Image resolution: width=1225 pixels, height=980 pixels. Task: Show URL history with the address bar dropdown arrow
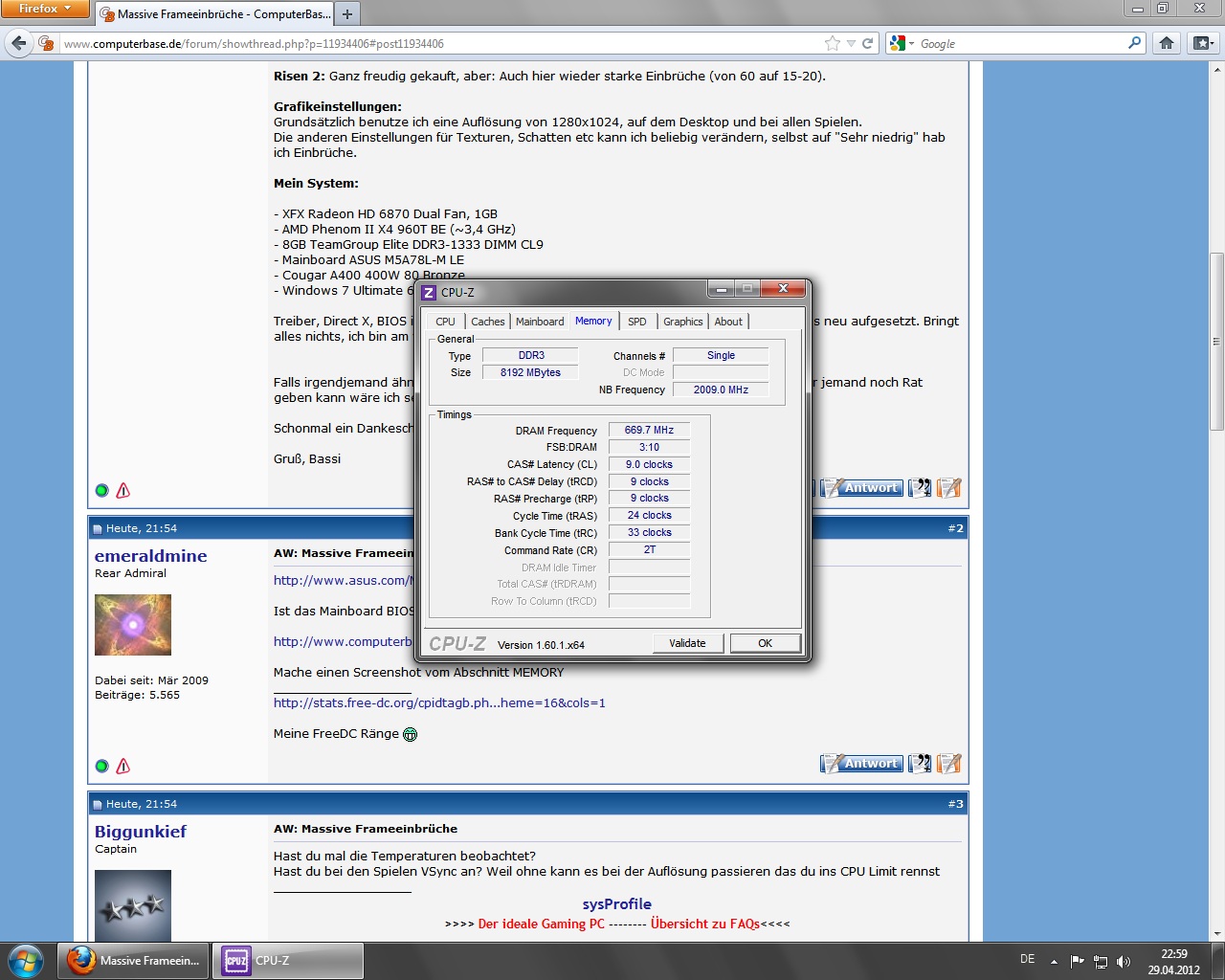(851, 43)
